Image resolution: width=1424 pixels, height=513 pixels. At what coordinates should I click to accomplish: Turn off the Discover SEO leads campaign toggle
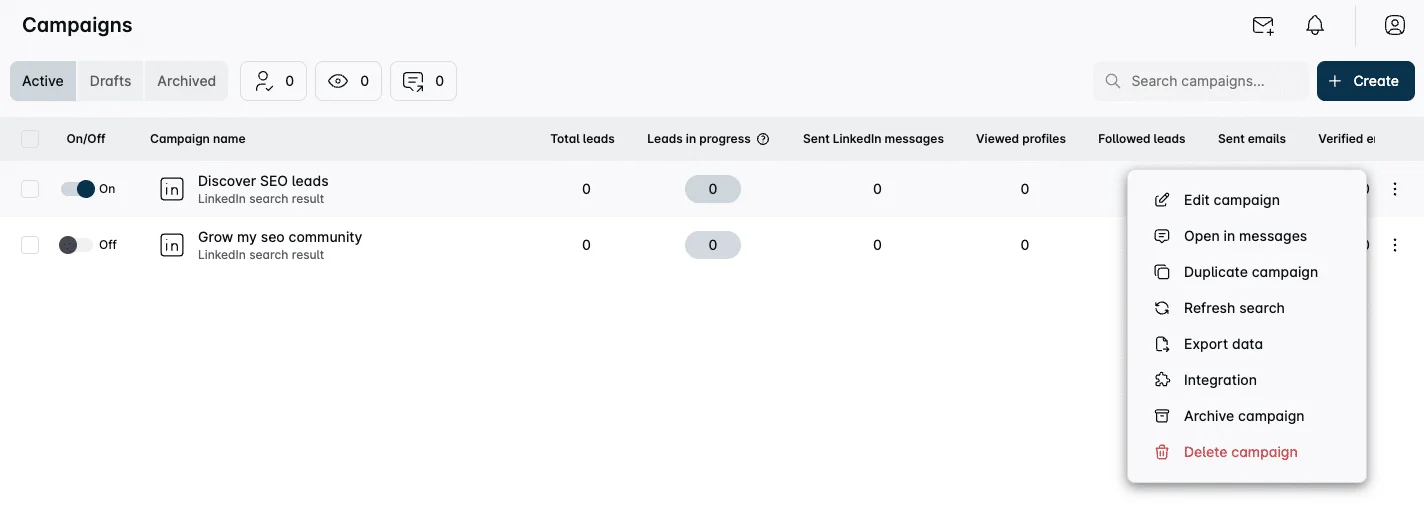(77, 189)
